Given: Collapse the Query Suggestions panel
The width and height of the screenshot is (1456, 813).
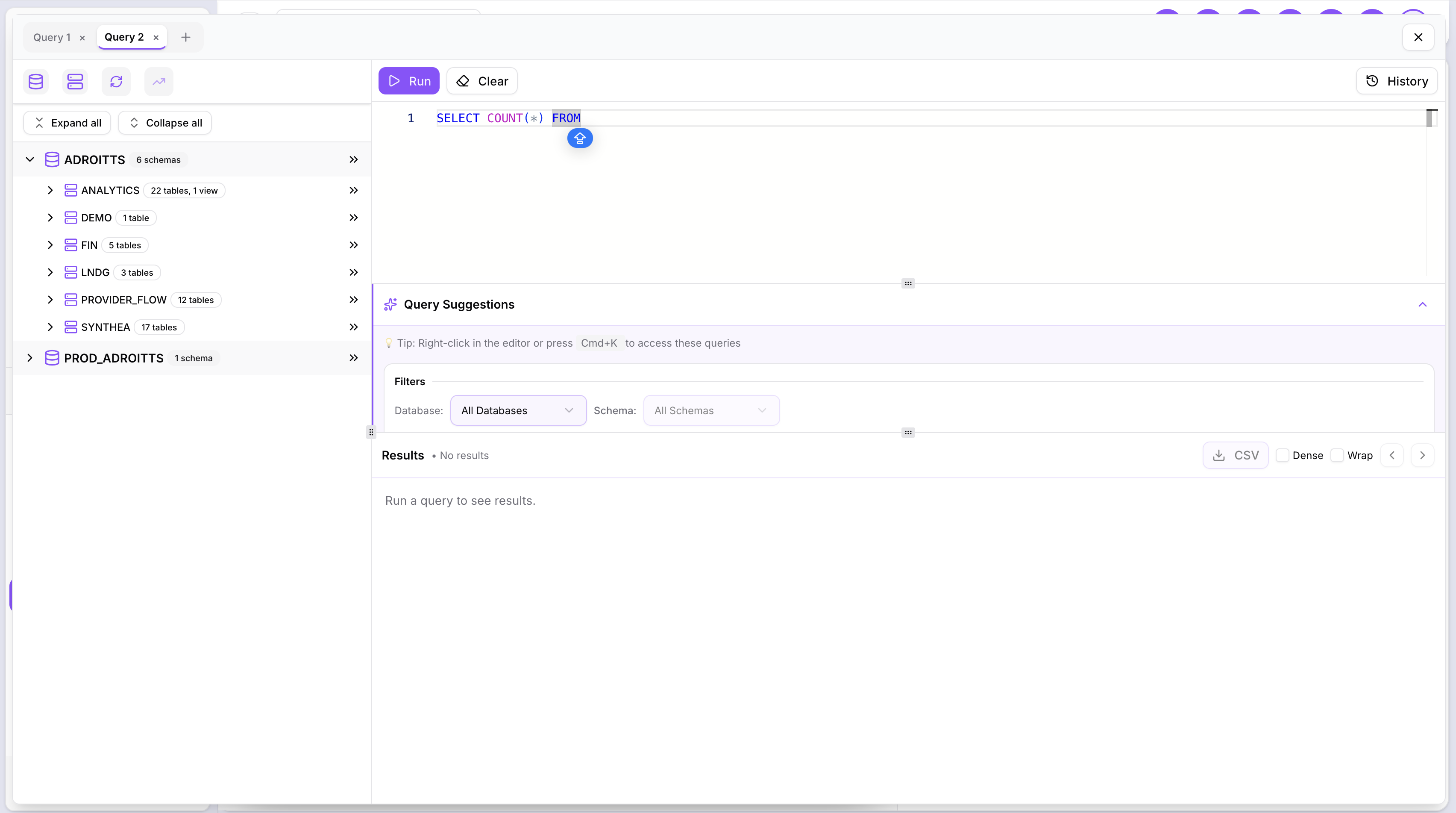Looking at the screenshot, I should click(1423, 305).
